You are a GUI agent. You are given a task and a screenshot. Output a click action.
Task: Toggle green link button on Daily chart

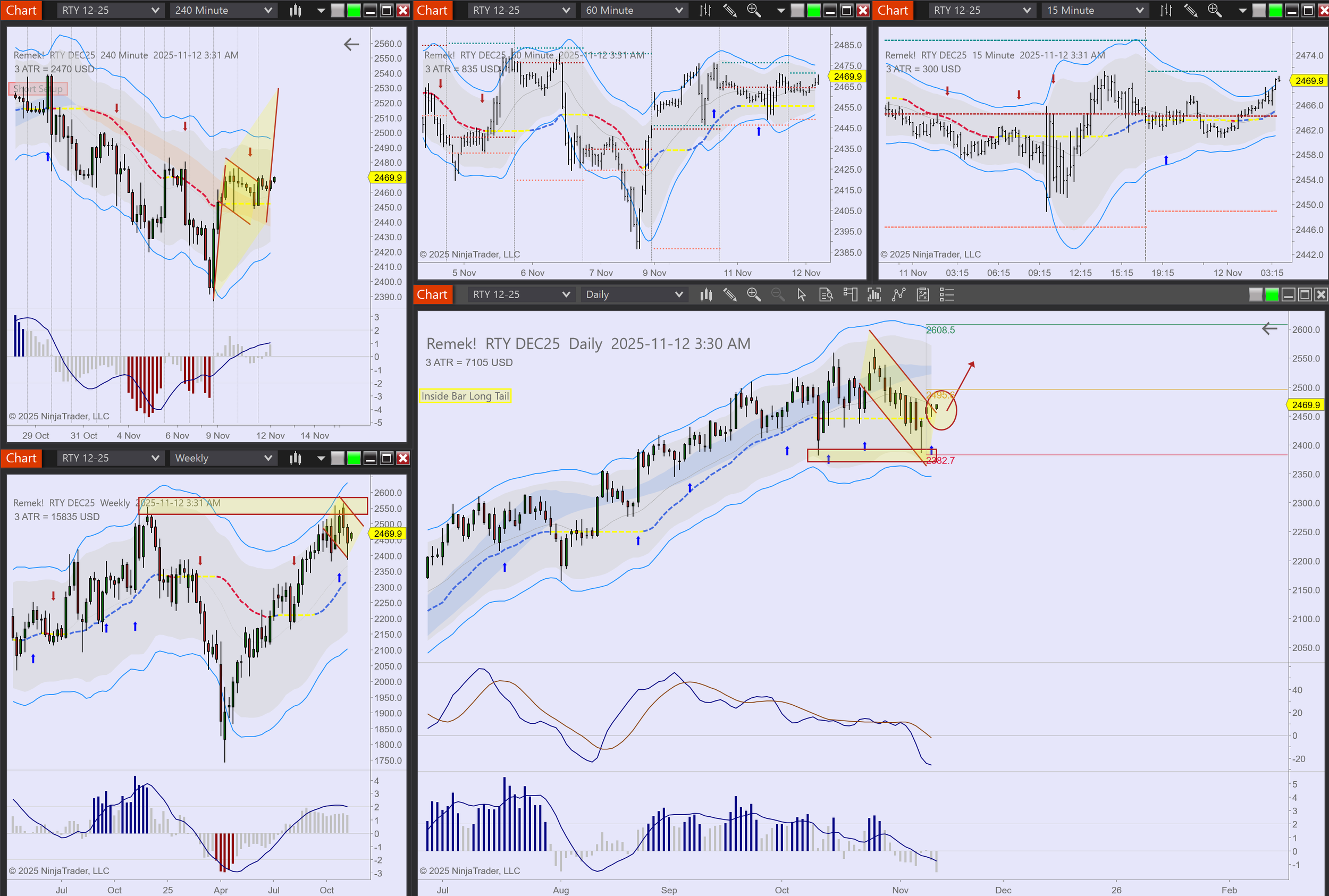click(x=1272, y=295)
